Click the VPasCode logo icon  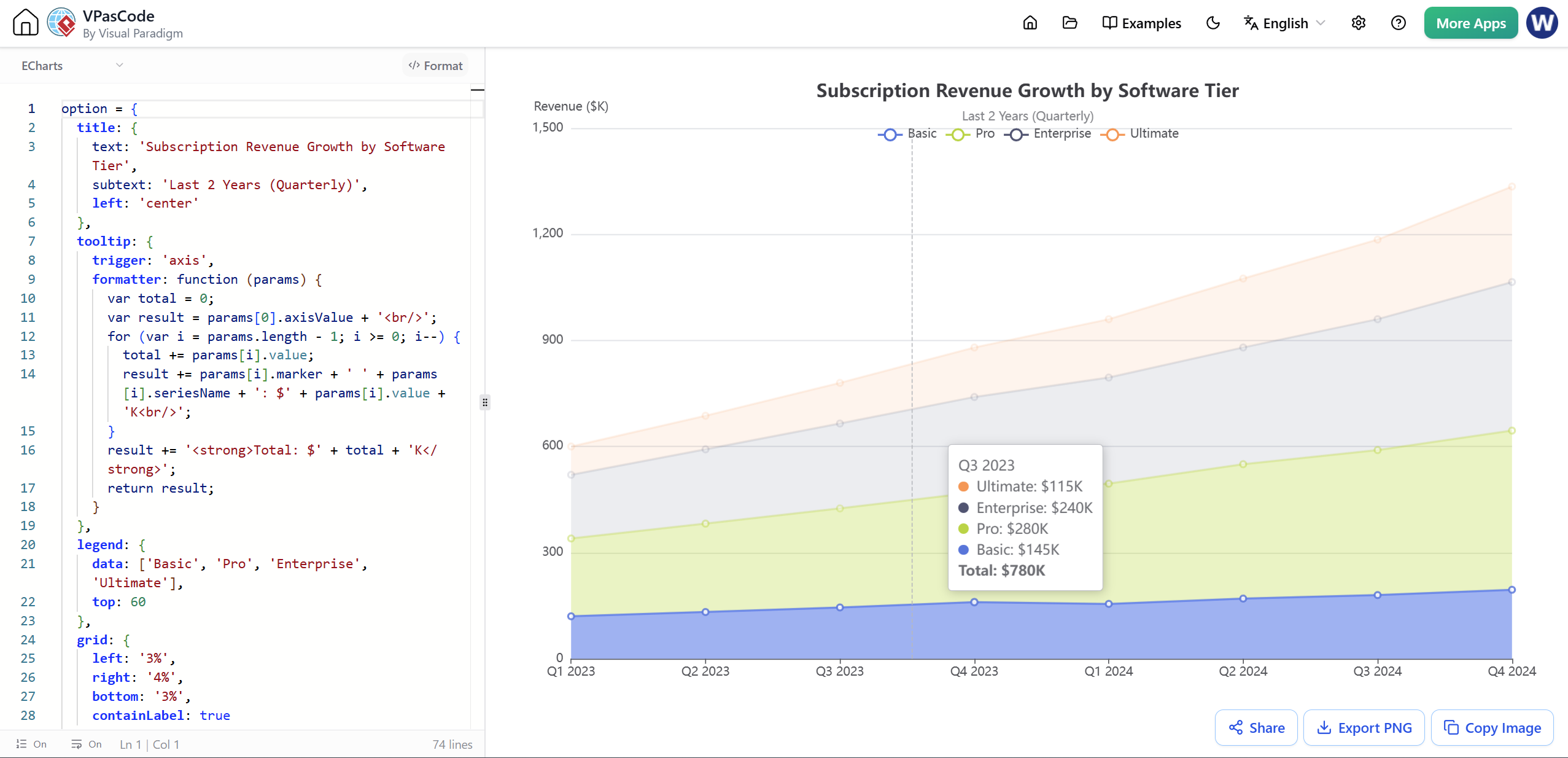[x=61, y=23]
